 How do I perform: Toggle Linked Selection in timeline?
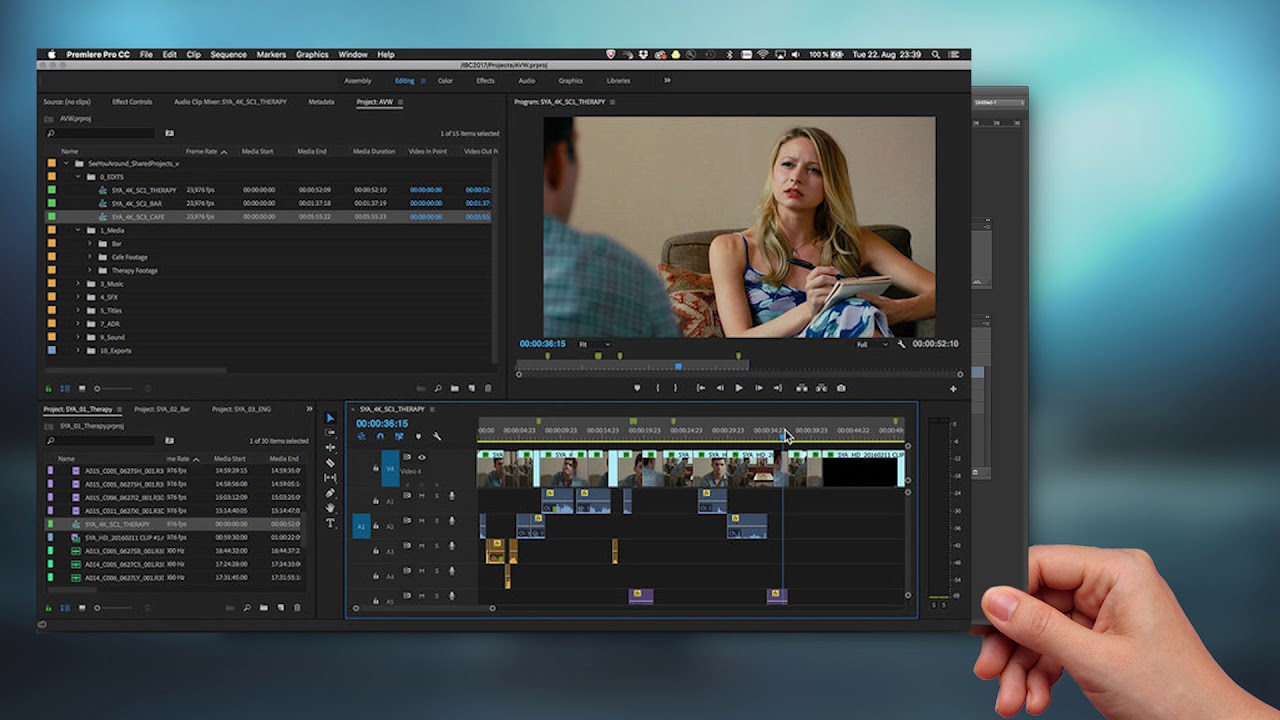399,436
